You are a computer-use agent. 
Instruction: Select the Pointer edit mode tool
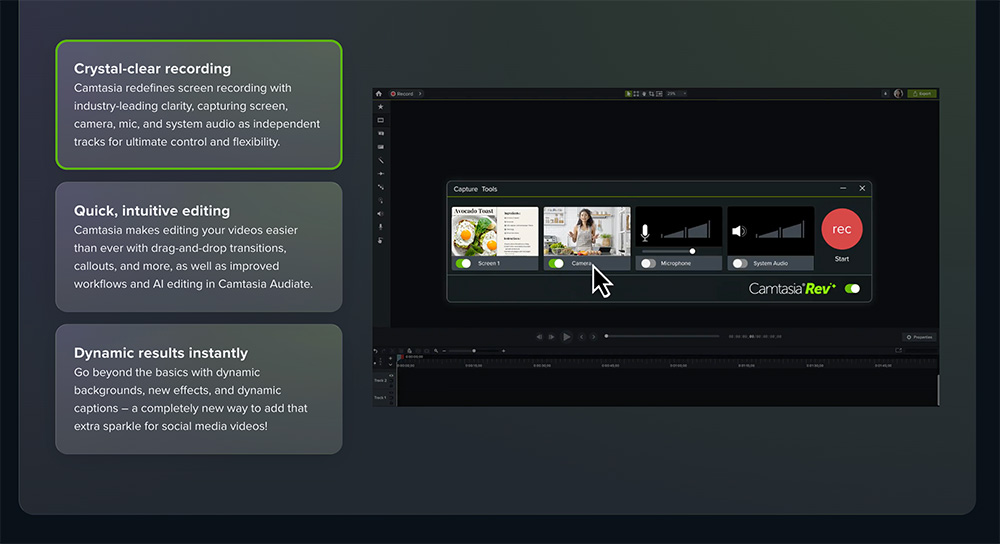(x=628, y=94)
